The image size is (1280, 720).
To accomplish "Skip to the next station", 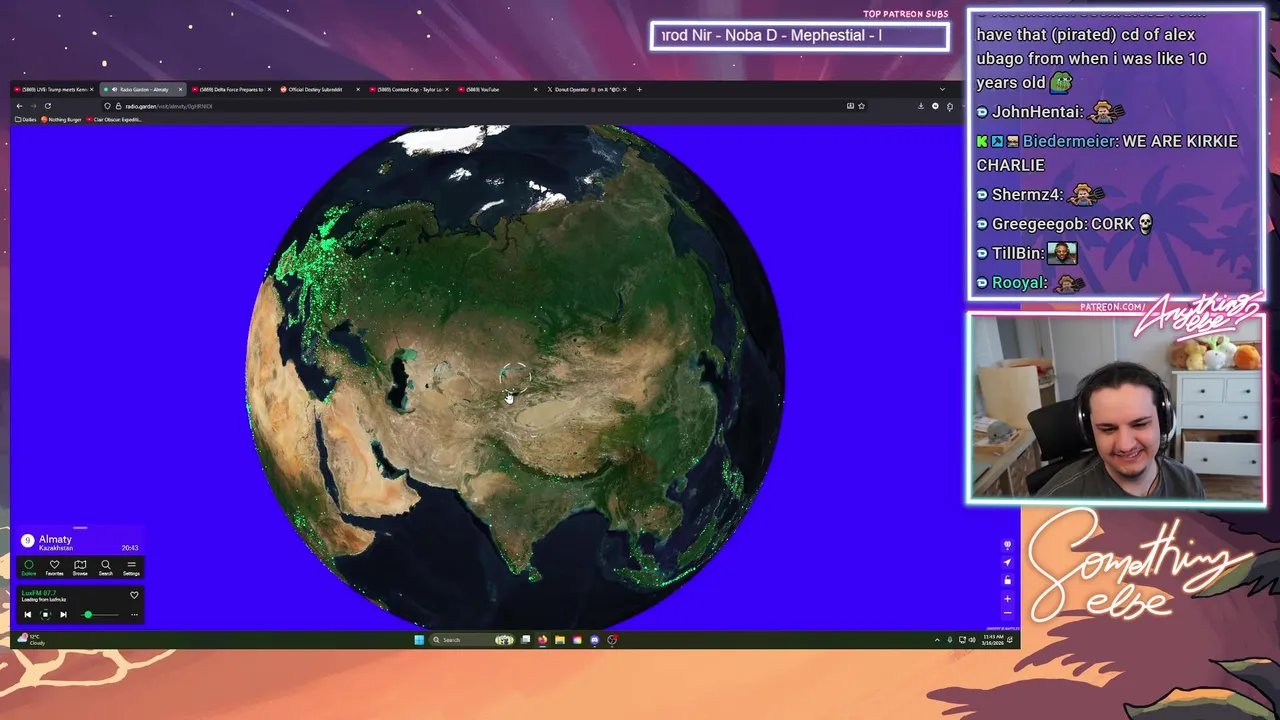I will [63, 615].
